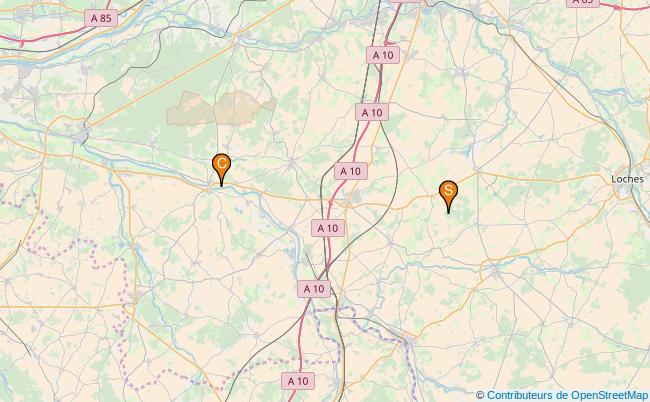Click the orange C map marker

tap(221, 169)
